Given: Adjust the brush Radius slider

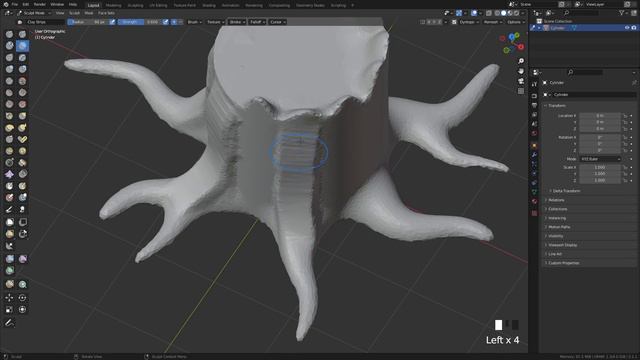Looking at the screenshot, I should 88,22.
